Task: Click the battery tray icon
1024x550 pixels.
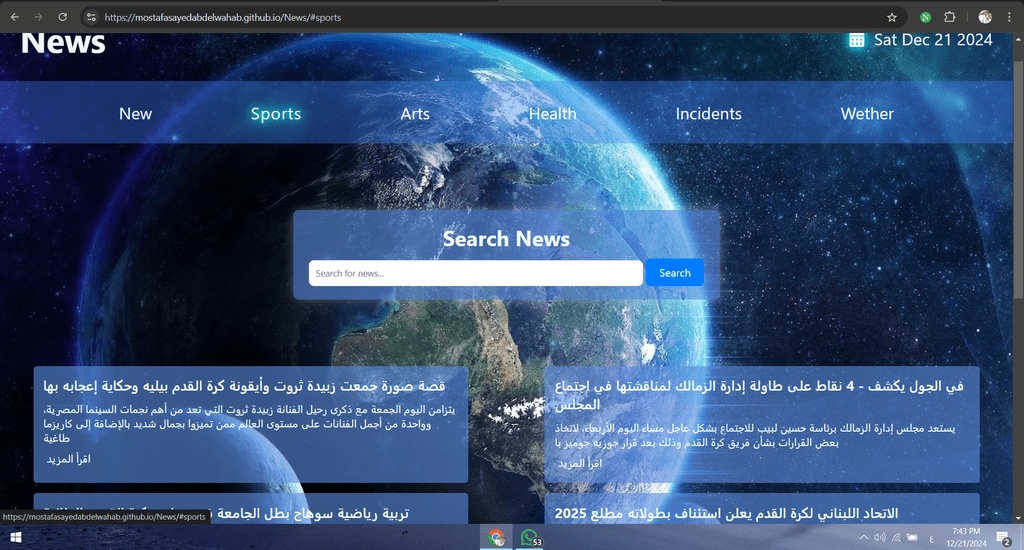Action: (912, 538)
